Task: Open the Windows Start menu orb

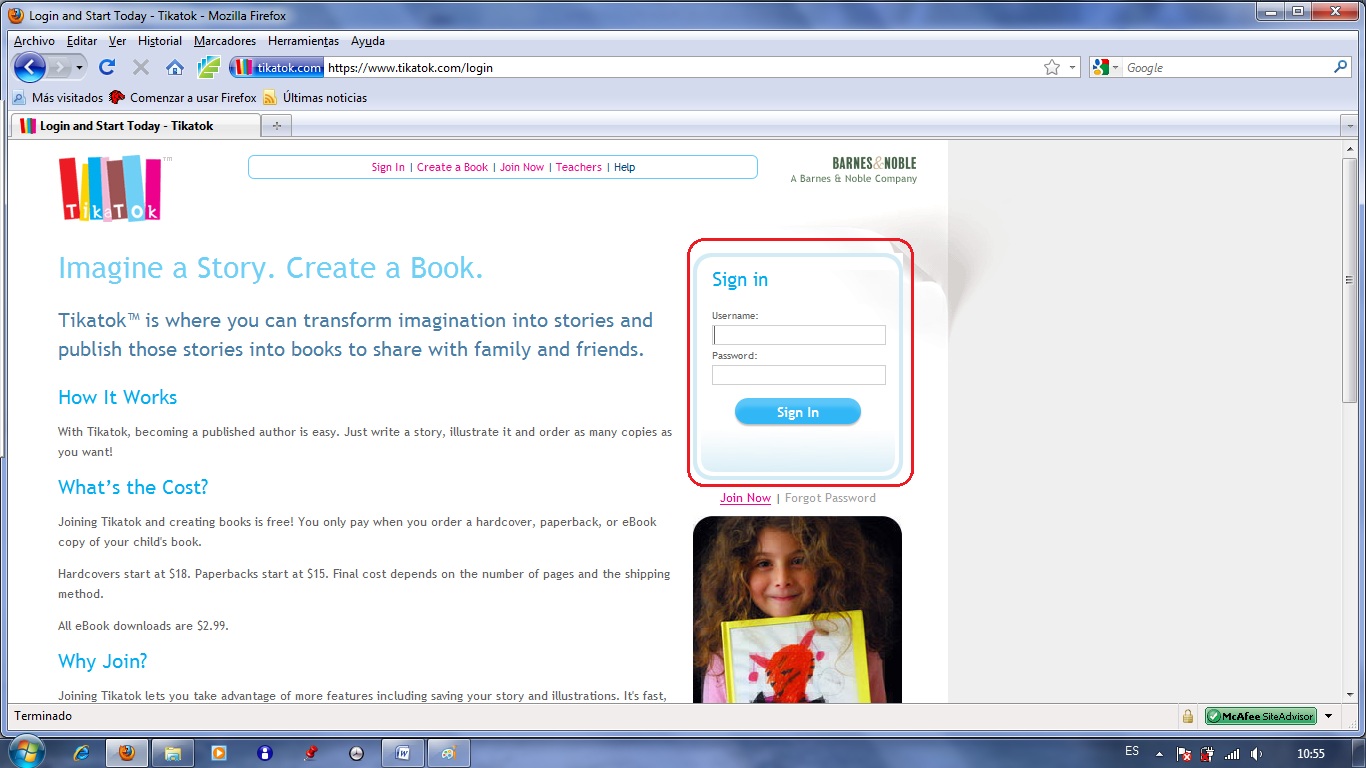Action: coord(25,752)
